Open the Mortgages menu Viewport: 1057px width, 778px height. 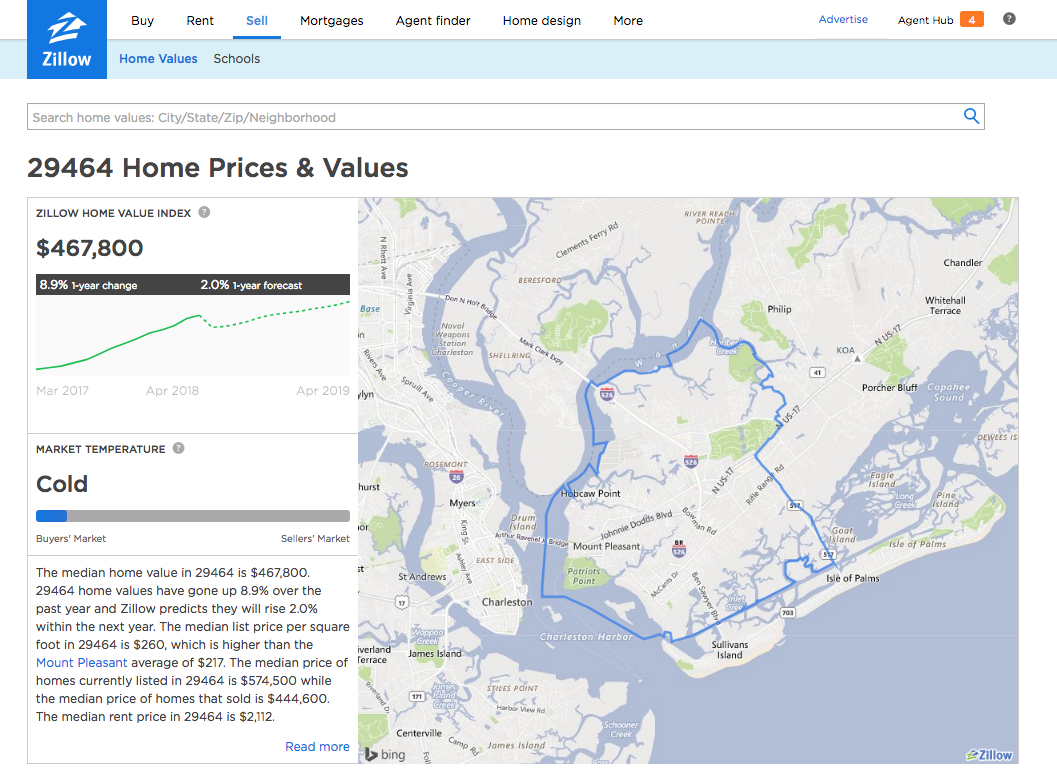(x=332, y=20)
